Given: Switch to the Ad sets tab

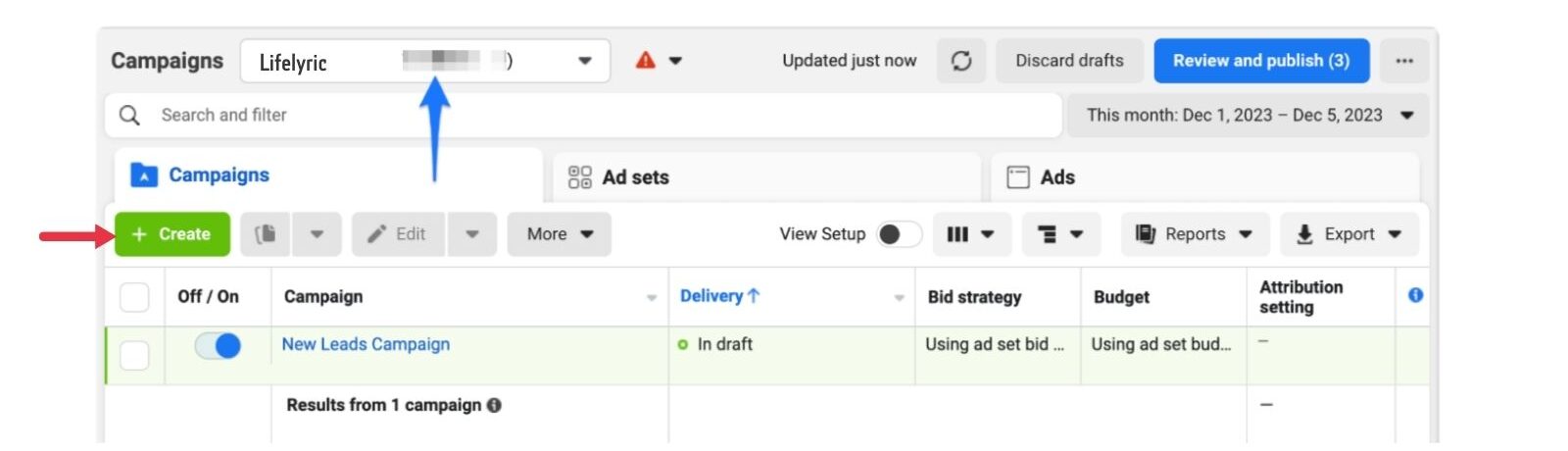Looking at the screenshot, I should click(x=635, y=177).
